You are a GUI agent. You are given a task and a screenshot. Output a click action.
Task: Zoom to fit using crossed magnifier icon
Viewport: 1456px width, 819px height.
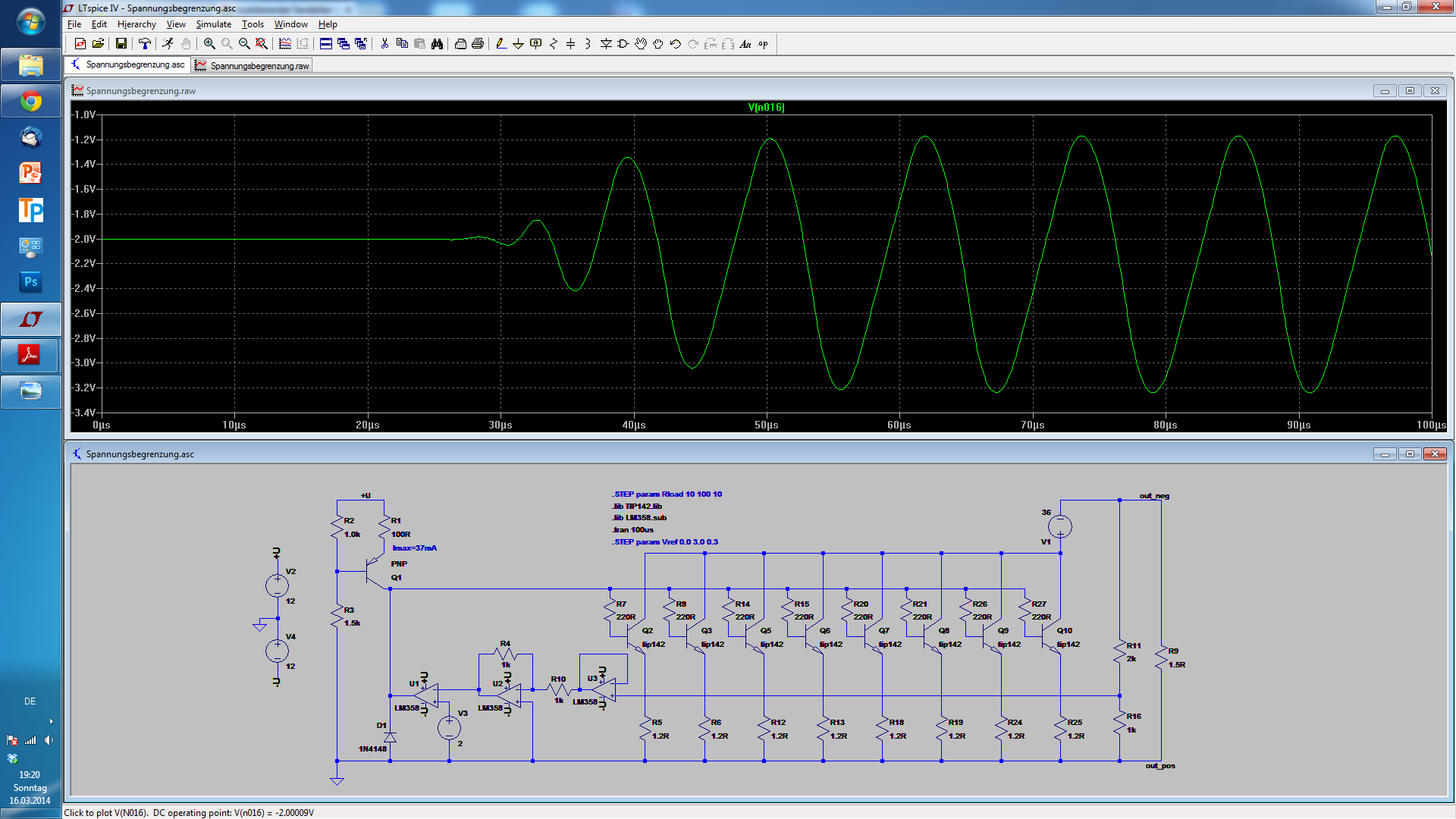pos(262,44)
